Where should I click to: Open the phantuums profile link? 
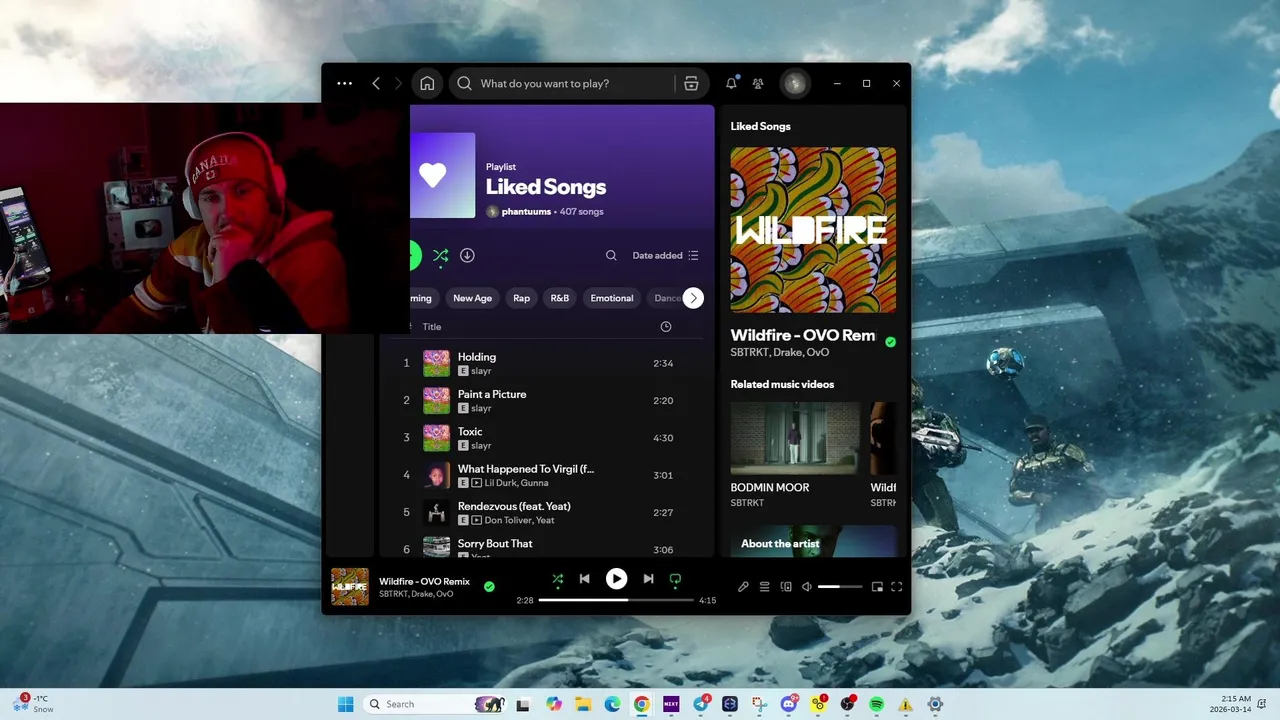[524, 212]
